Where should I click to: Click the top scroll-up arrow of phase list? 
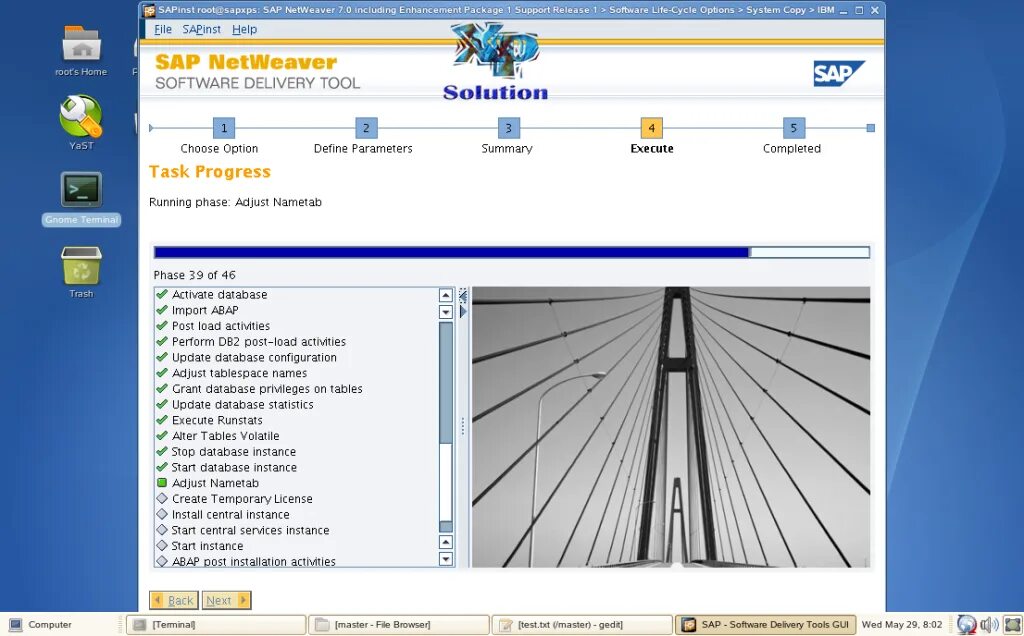[x=446, y=295]
